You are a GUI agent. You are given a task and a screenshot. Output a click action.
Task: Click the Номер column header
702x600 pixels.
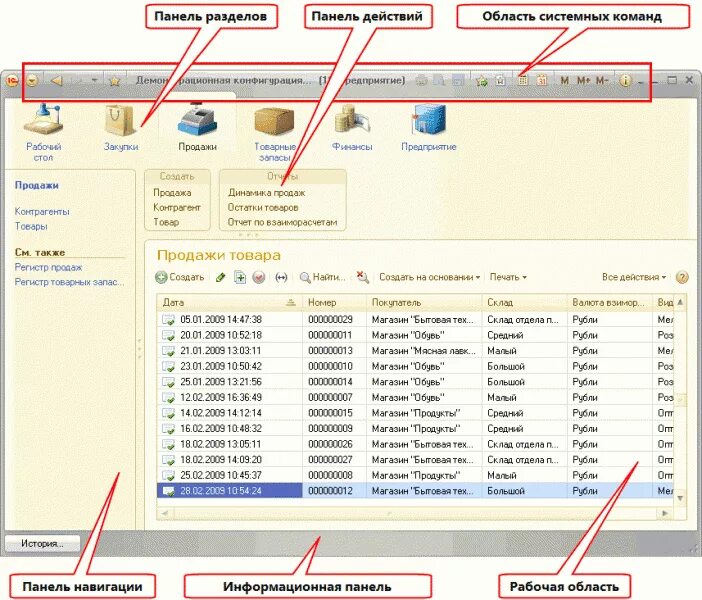pyautogui.click(x=334, y=303)
